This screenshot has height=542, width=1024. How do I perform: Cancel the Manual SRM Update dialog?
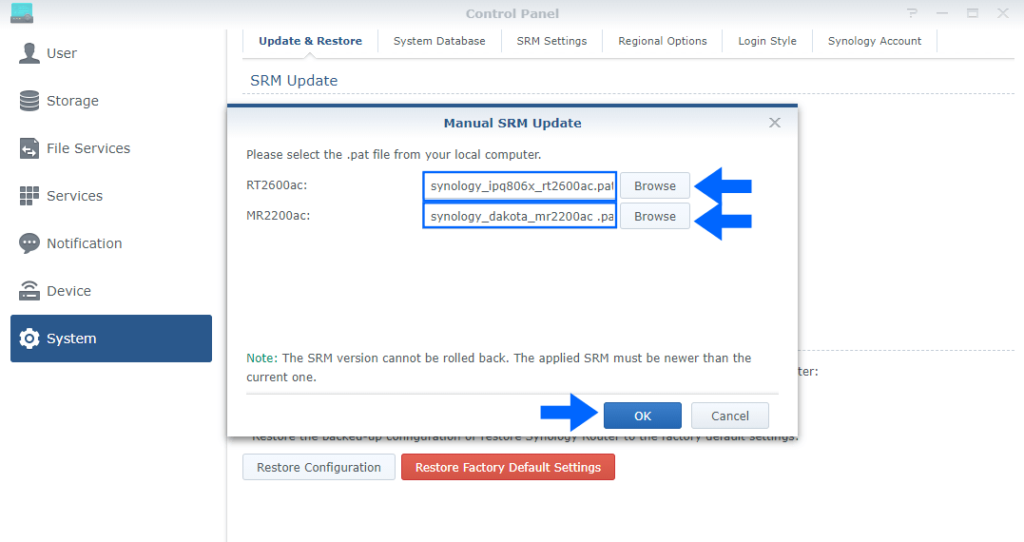[729, 416]
